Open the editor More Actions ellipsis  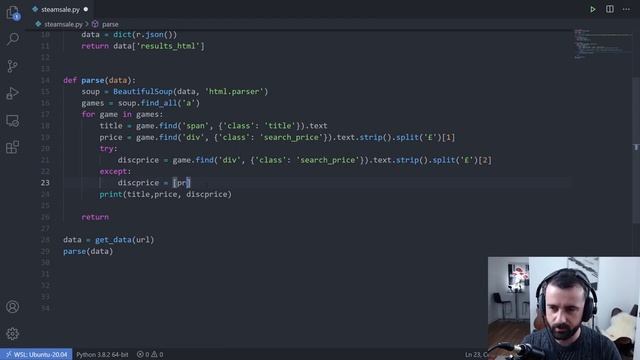tap(626, 9)
